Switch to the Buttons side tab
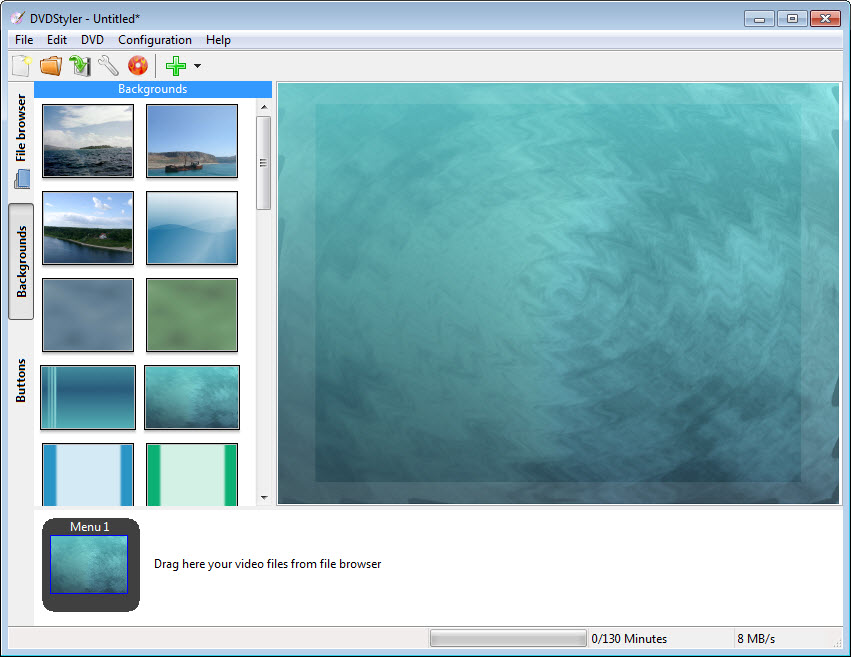851x657 pixels. (x=21, y=380)
